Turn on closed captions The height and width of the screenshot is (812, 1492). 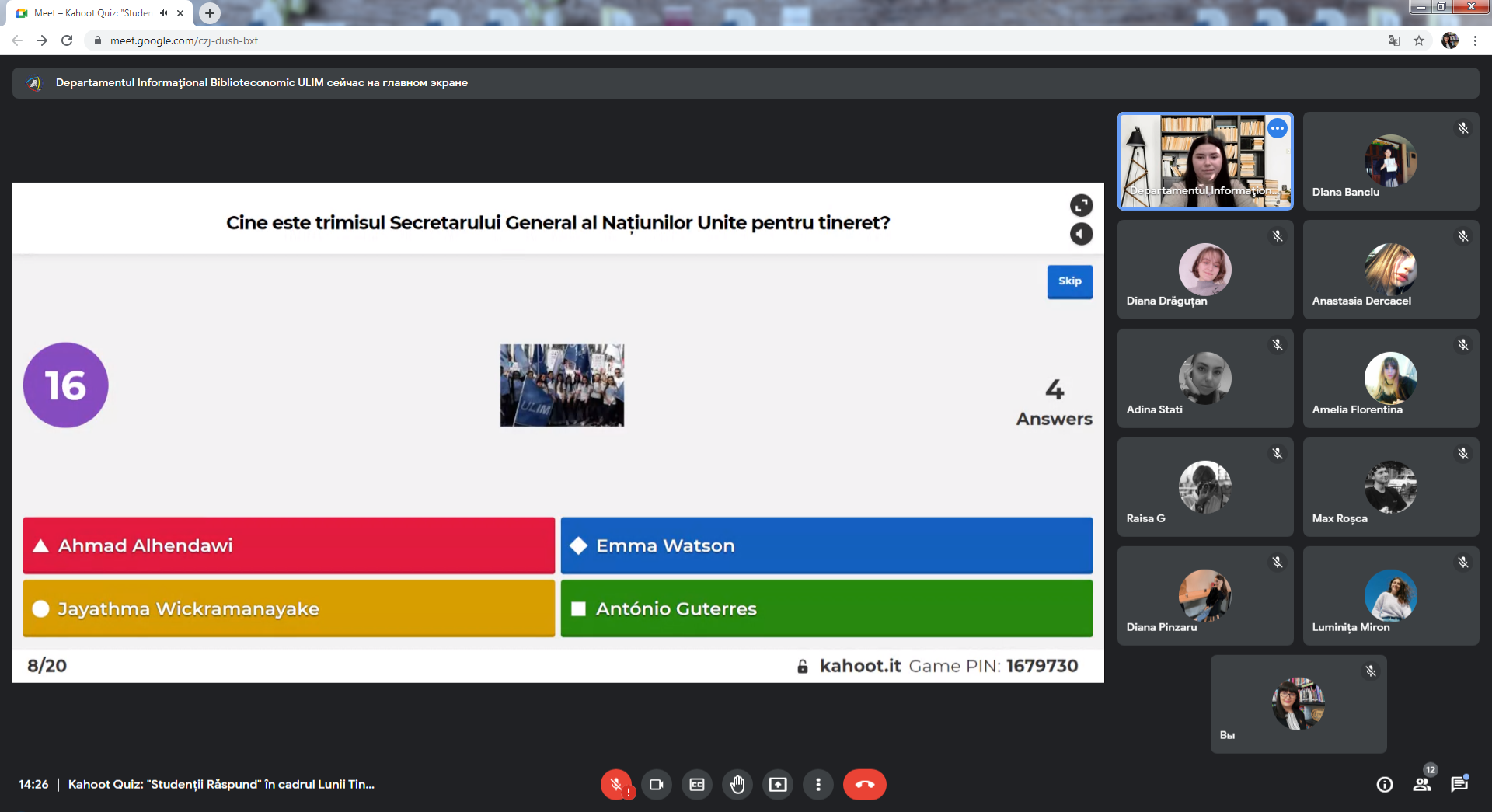click(x=697, y=785)
